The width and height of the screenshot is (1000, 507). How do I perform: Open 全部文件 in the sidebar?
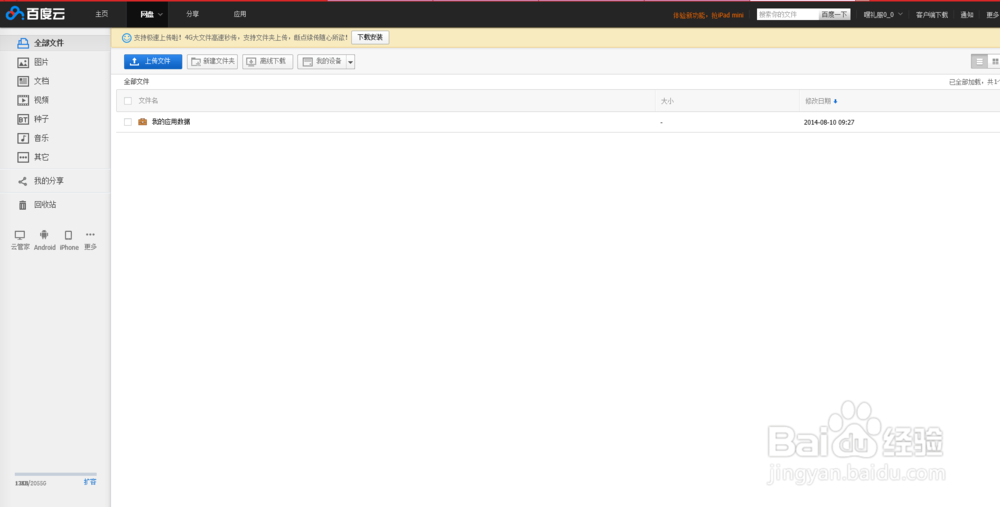pyautogui.click(x=55, y=43)
